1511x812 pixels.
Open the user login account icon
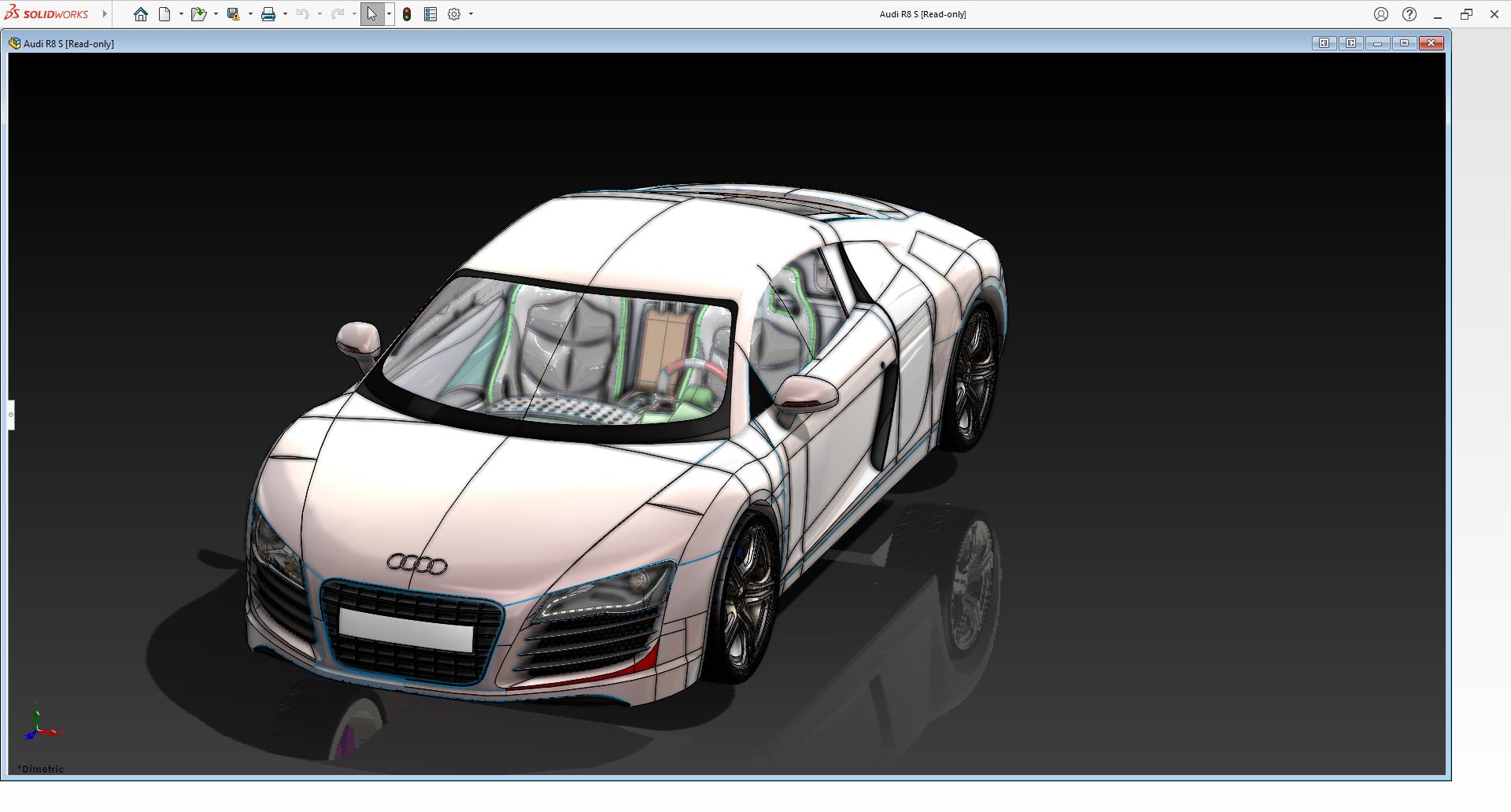[1381, 14]
